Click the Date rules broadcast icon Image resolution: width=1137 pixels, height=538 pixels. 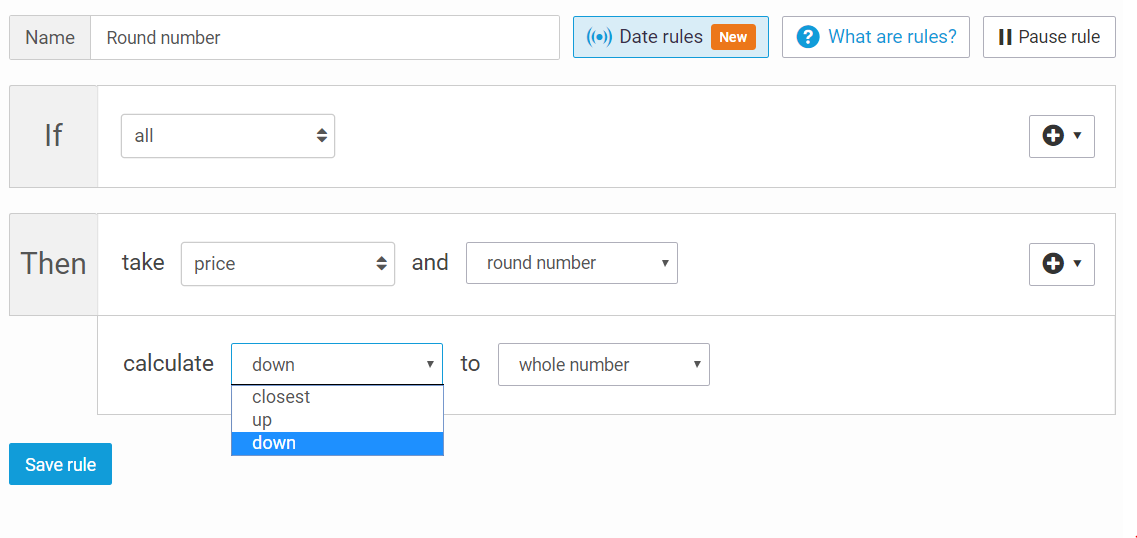click(x=599, y=37)
